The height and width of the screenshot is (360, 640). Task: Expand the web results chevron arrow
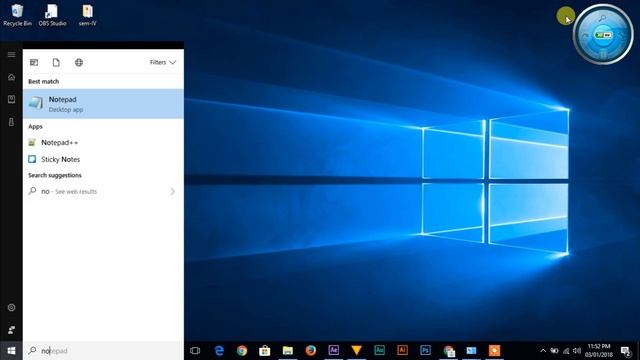point(173,191)
